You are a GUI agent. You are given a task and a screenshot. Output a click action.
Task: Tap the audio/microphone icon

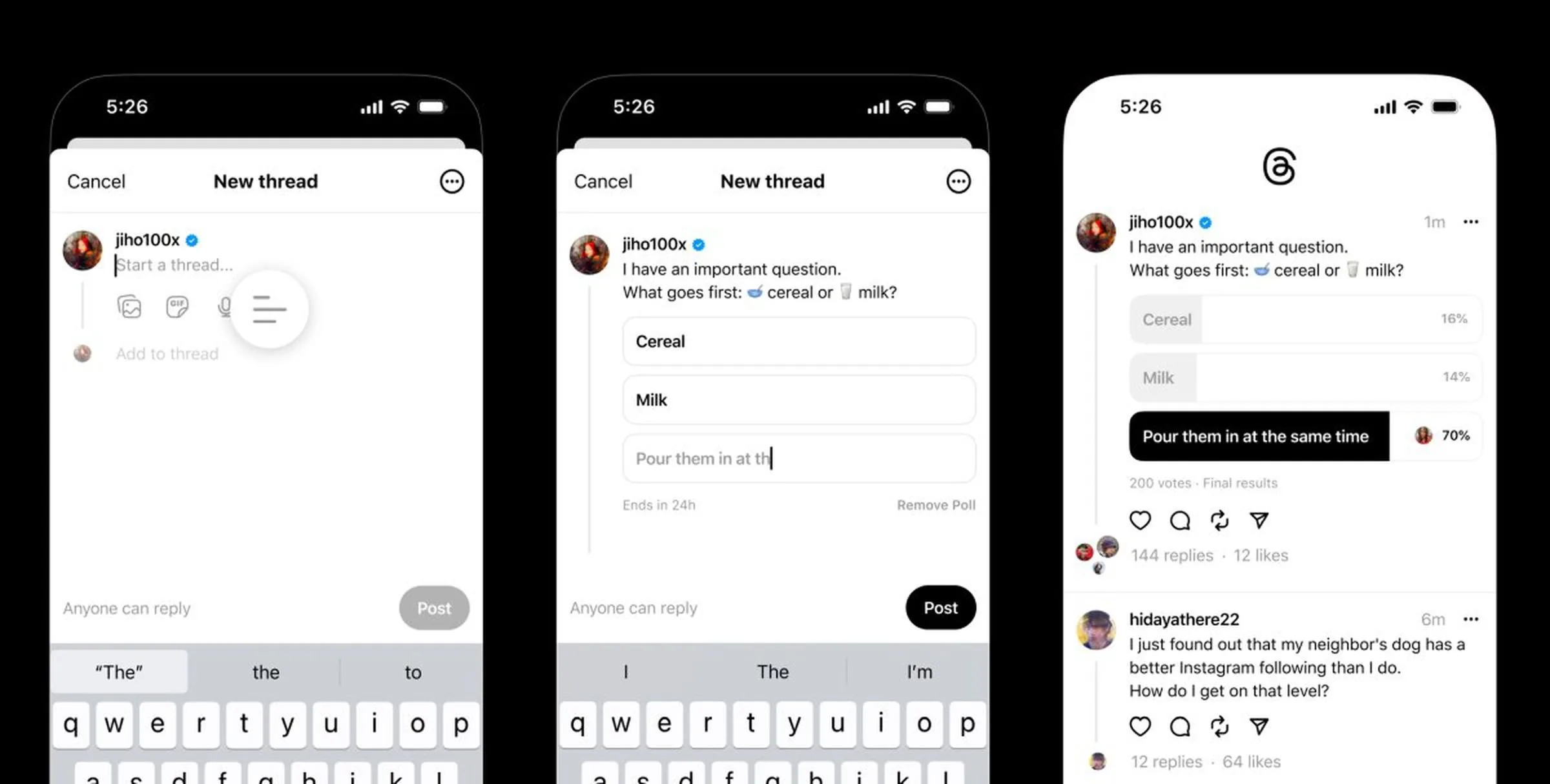[223, 306]
